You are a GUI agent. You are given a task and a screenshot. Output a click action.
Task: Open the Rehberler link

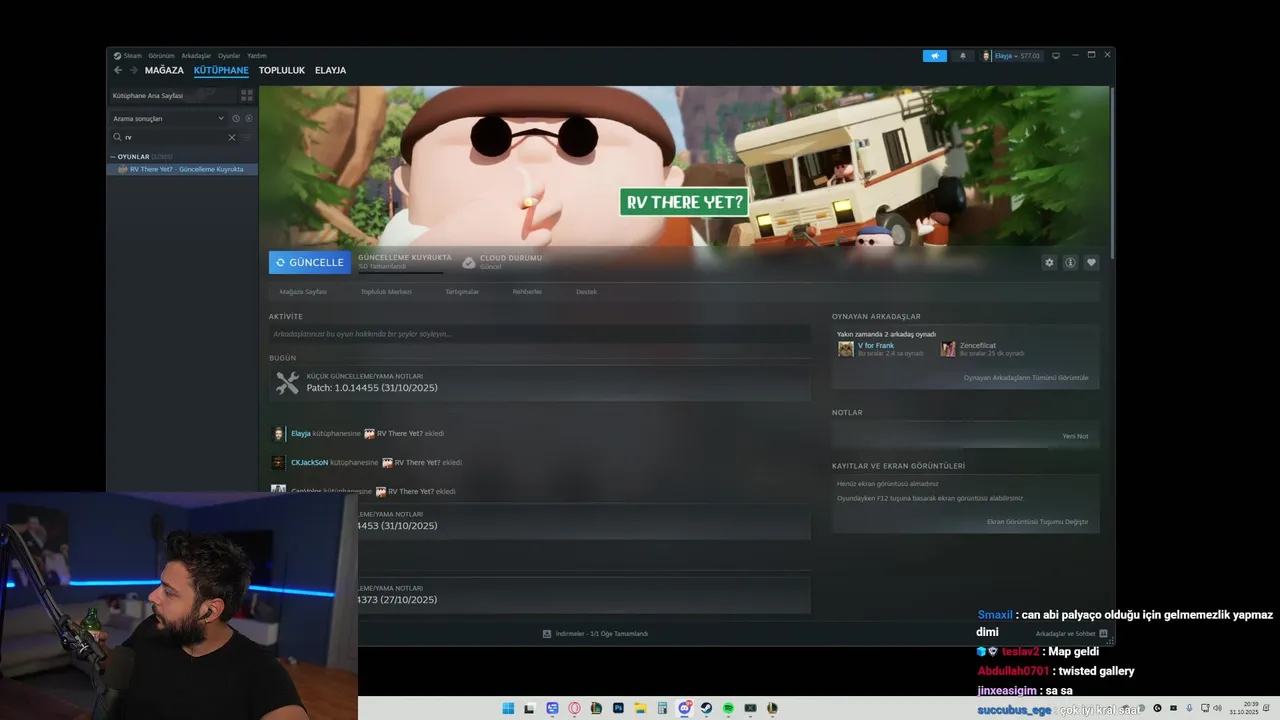[527, 292]
